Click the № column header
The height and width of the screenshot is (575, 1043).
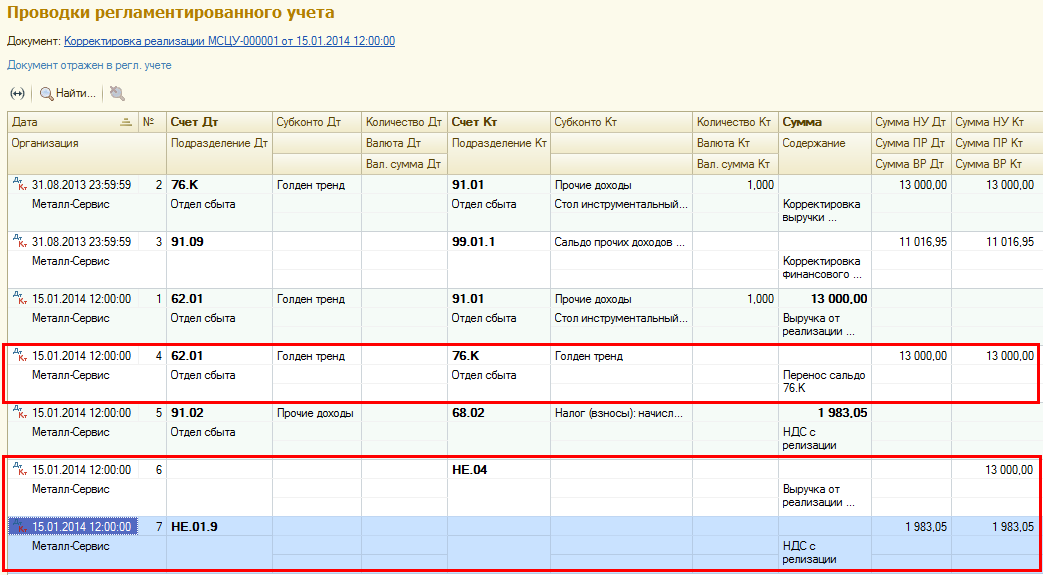point(152,122)
